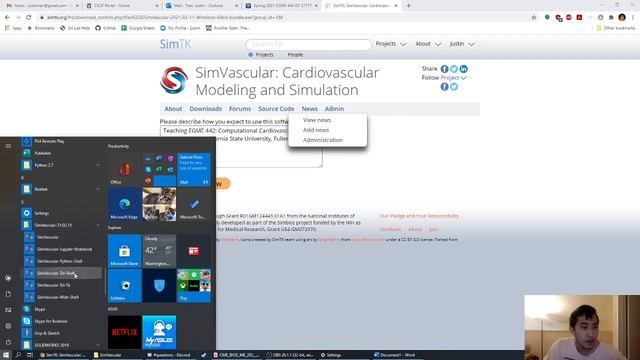Open the Netflix tile
The width and height of the screenshot is (640, 360).
click(124, 332)
